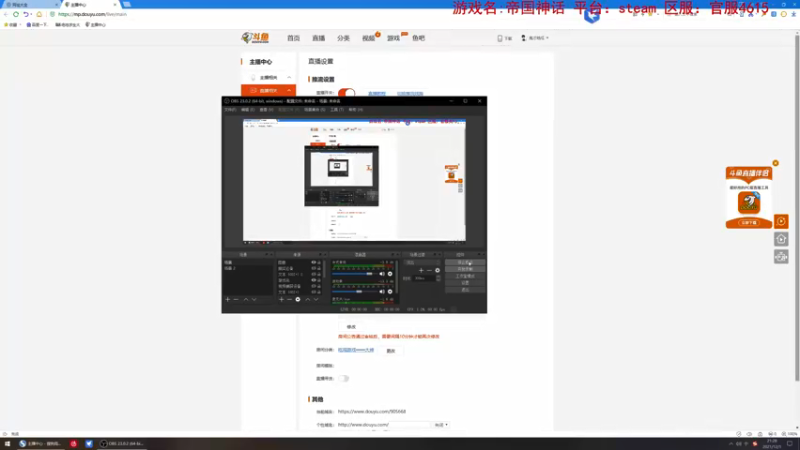The image size is (800, 450).
Task: Open settings gear of the first mixer channel
Action: tap(390, 274)
